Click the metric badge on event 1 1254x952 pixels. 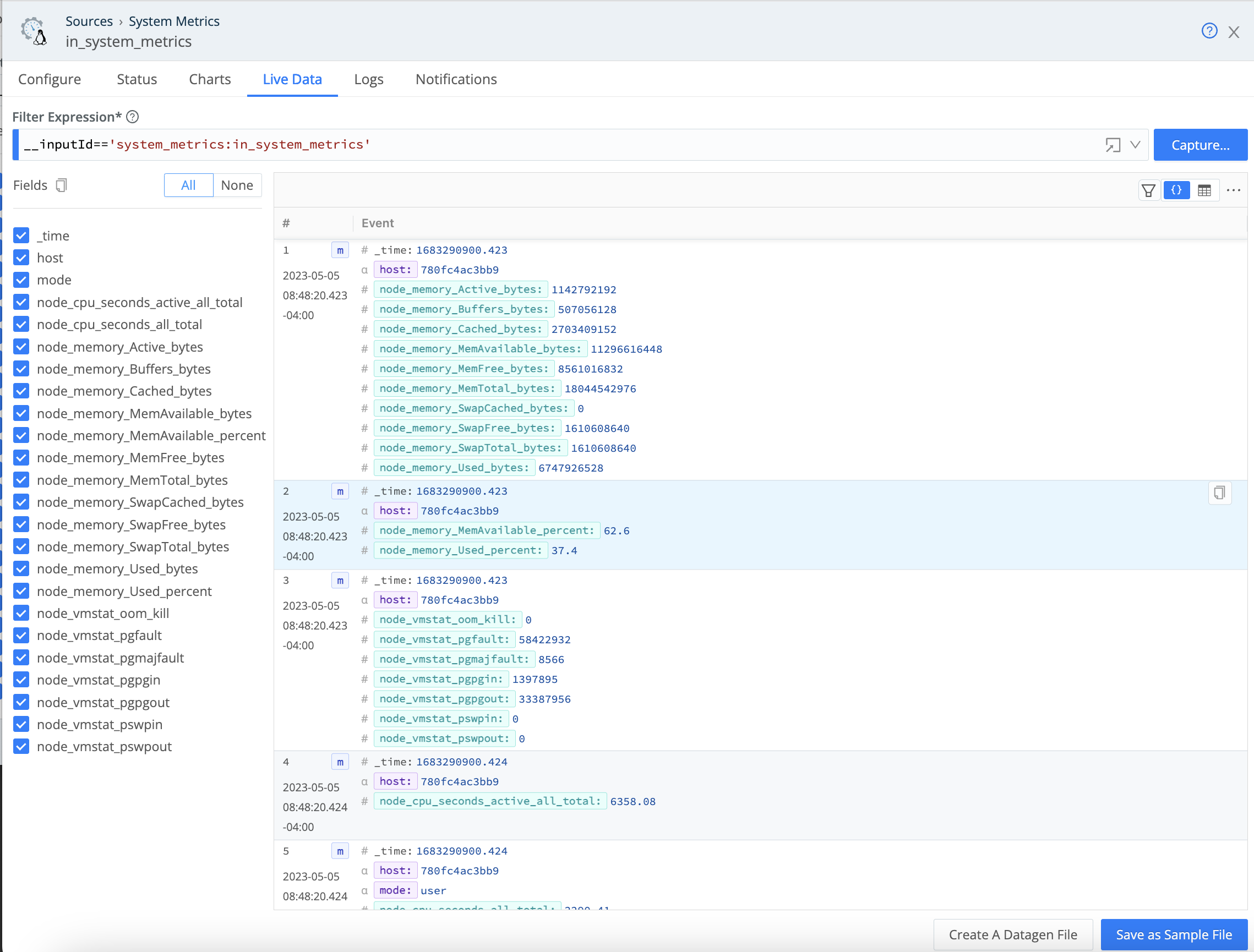[x=340, y=250]
